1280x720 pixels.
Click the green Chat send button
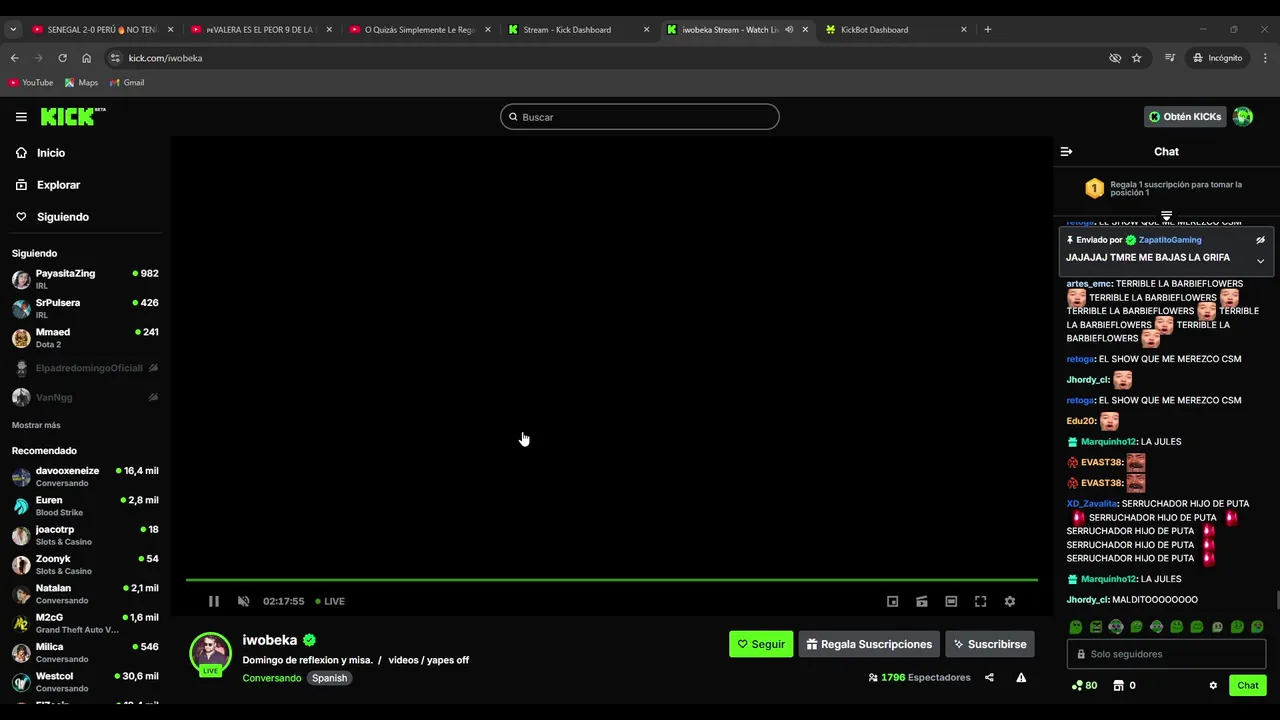coord(1248,685)
